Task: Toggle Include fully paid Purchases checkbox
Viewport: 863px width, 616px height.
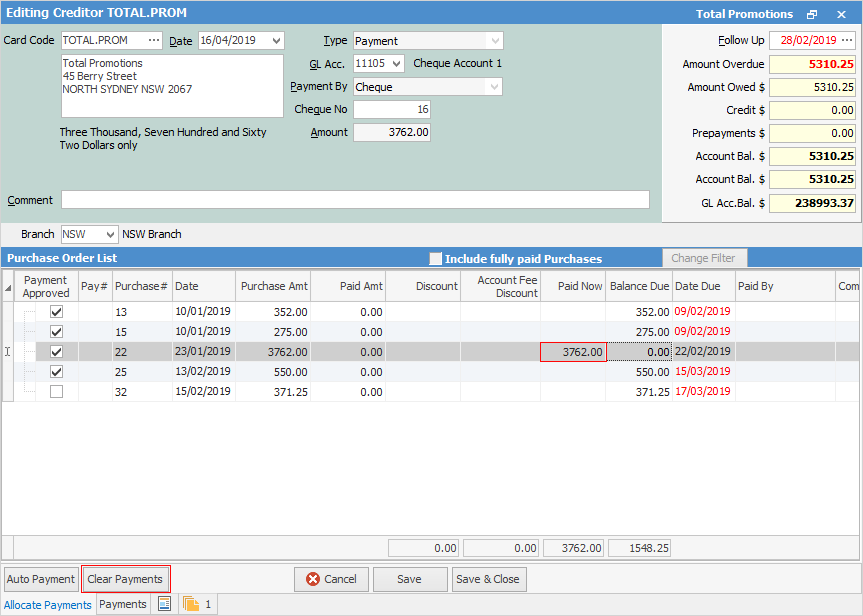Action: pyautogui.click(x=435, y=259)
